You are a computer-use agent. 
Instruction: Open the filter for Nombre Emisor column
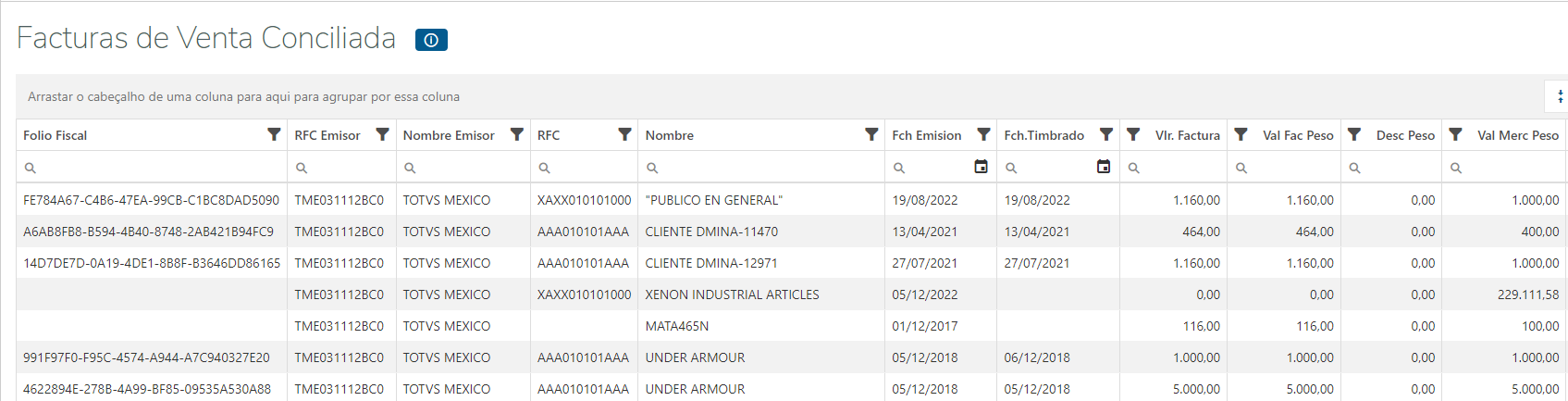(517, 134)
